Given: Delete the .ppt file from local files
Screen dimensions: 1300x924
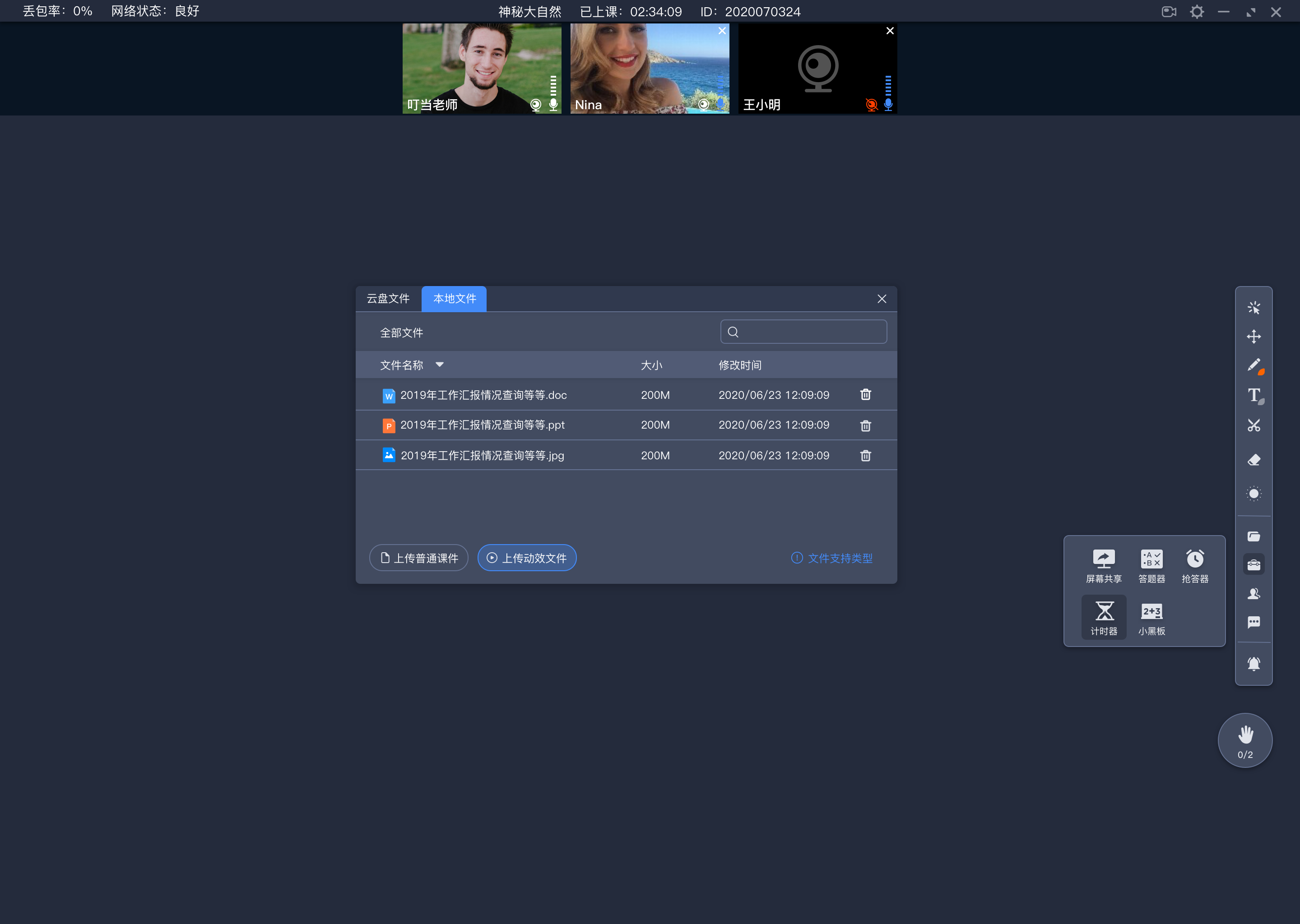Looking at the screenshot, I should pyautogui.click(x=865, y=425).
